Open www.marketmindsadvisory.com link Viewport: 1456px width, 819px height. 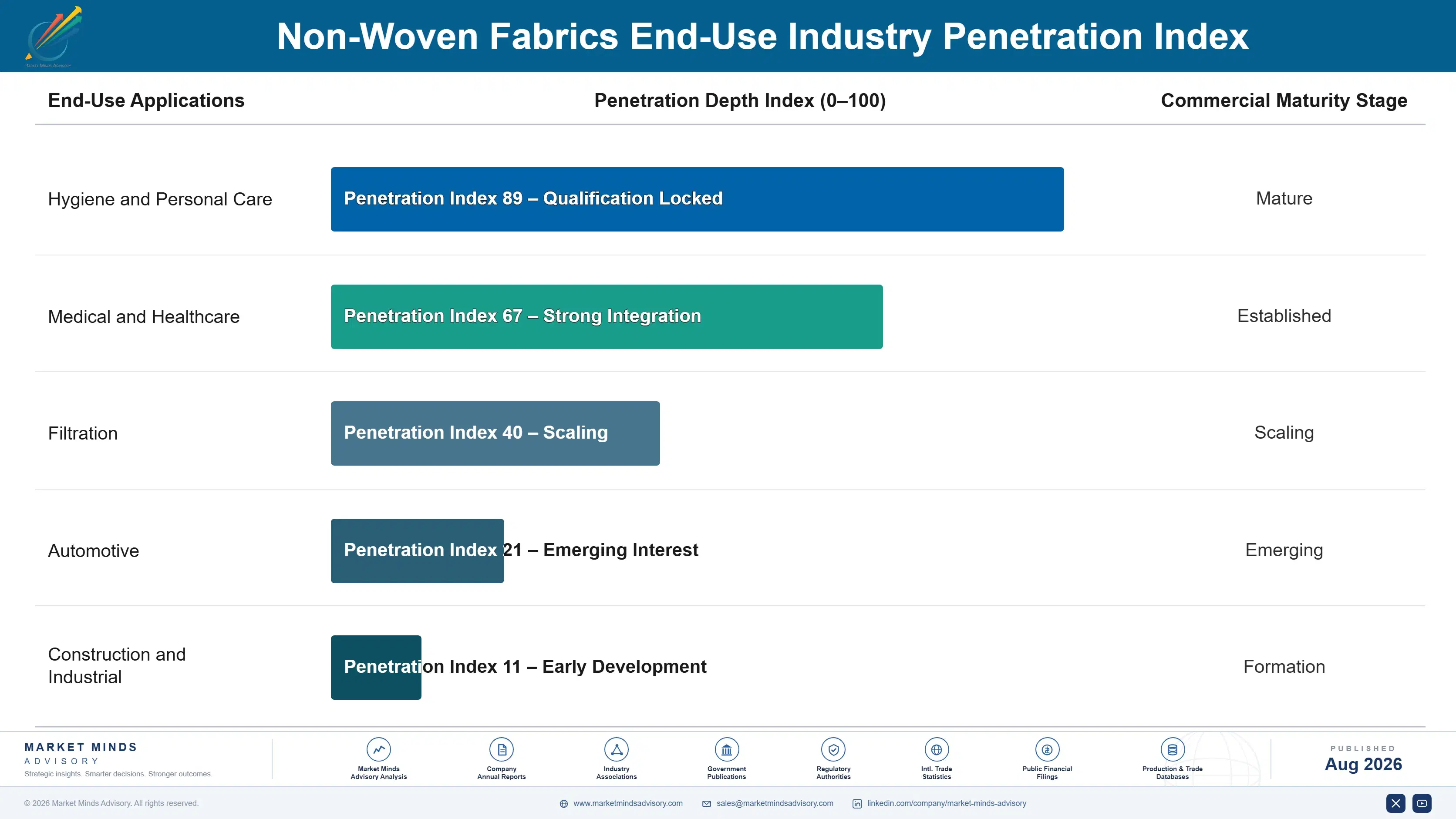click(x=628, y=803)
